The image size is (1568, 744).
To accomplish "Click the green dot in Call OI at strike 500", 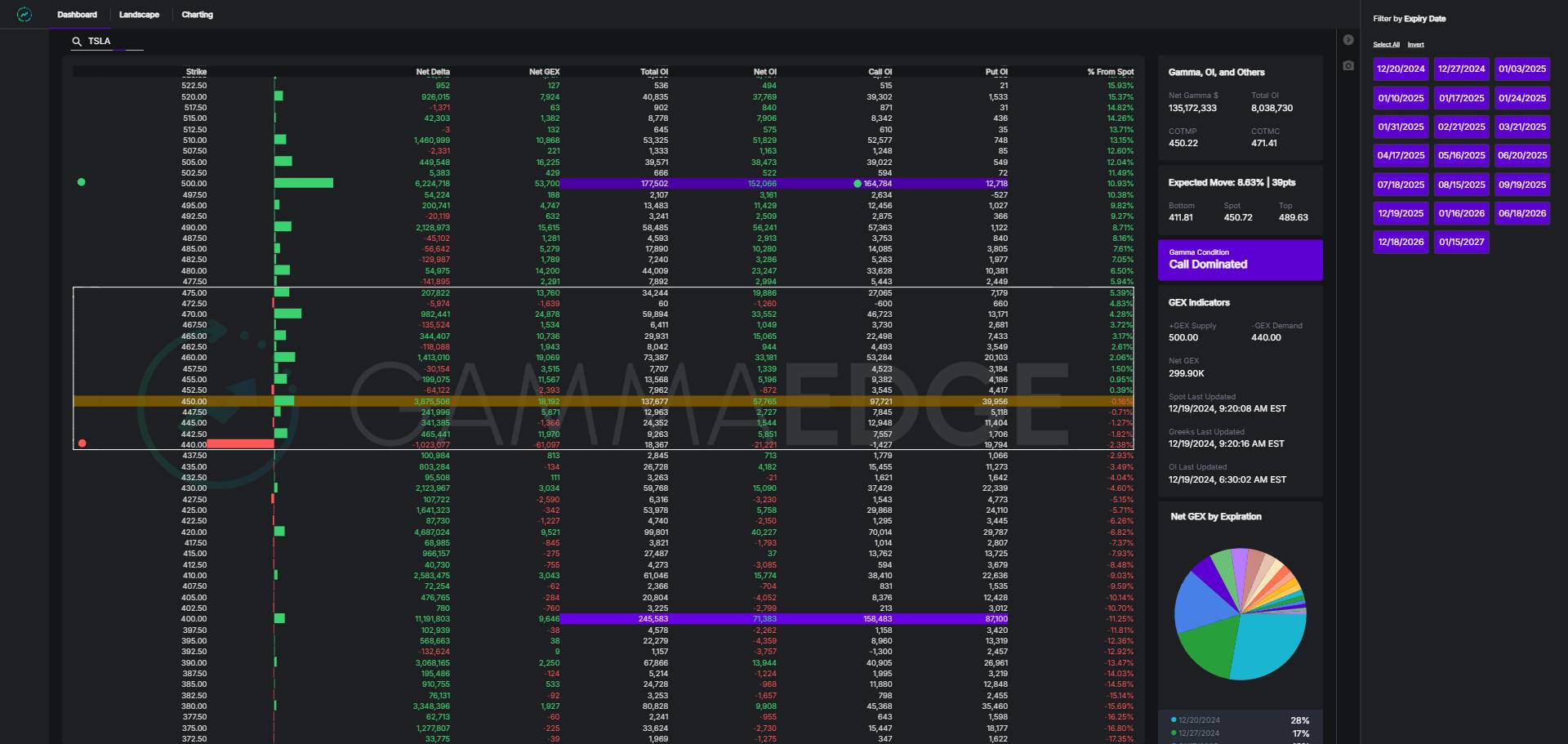I will tap(857, 184).
